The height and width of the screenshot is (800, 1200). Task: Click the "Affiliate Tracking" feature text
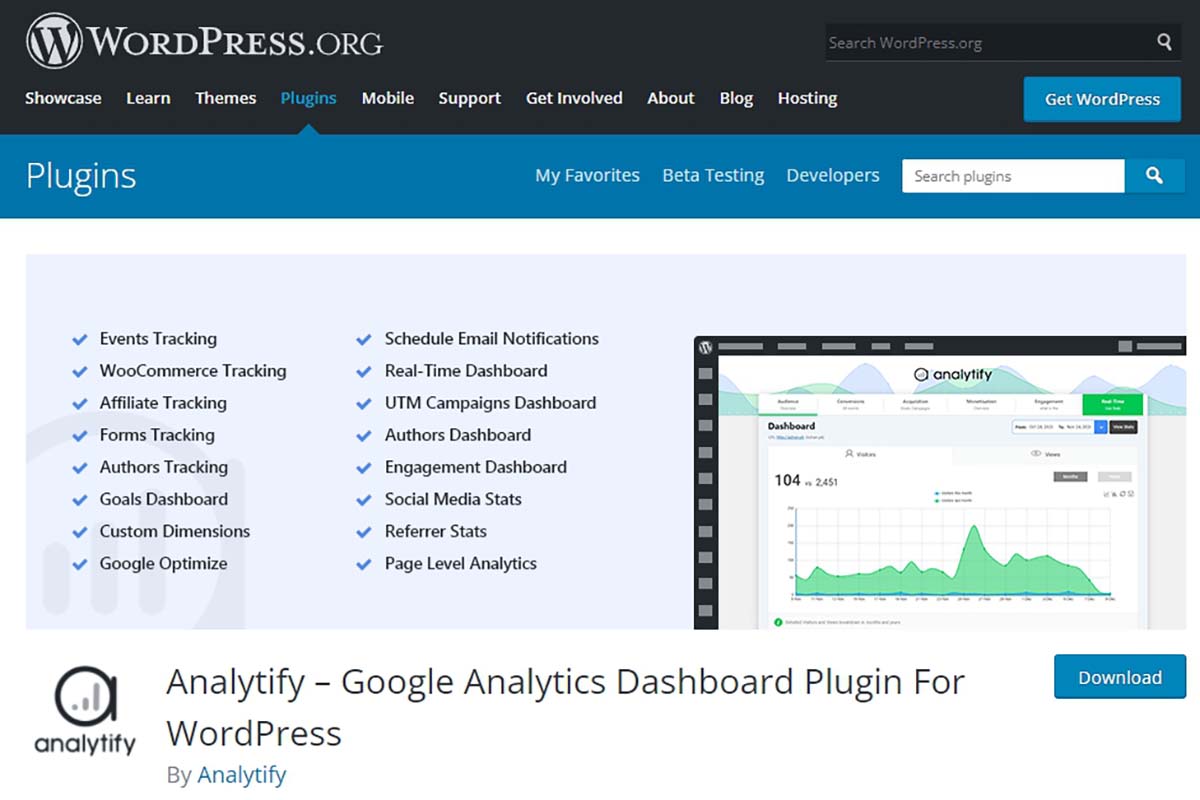click(x=163, y=402)
